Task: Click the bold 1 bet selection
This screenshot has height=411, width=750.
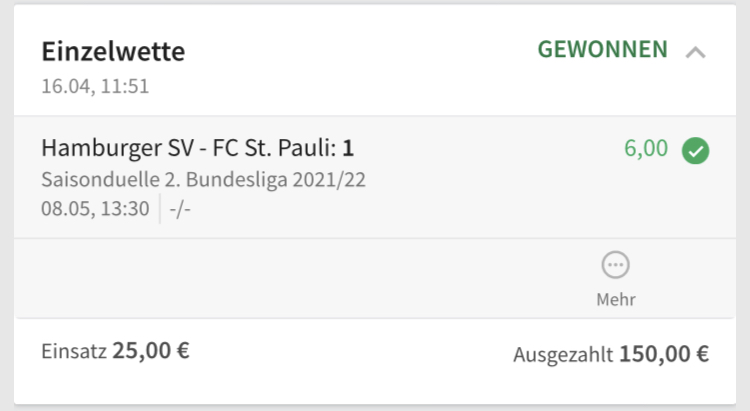Action: click(x=348, y=148)
